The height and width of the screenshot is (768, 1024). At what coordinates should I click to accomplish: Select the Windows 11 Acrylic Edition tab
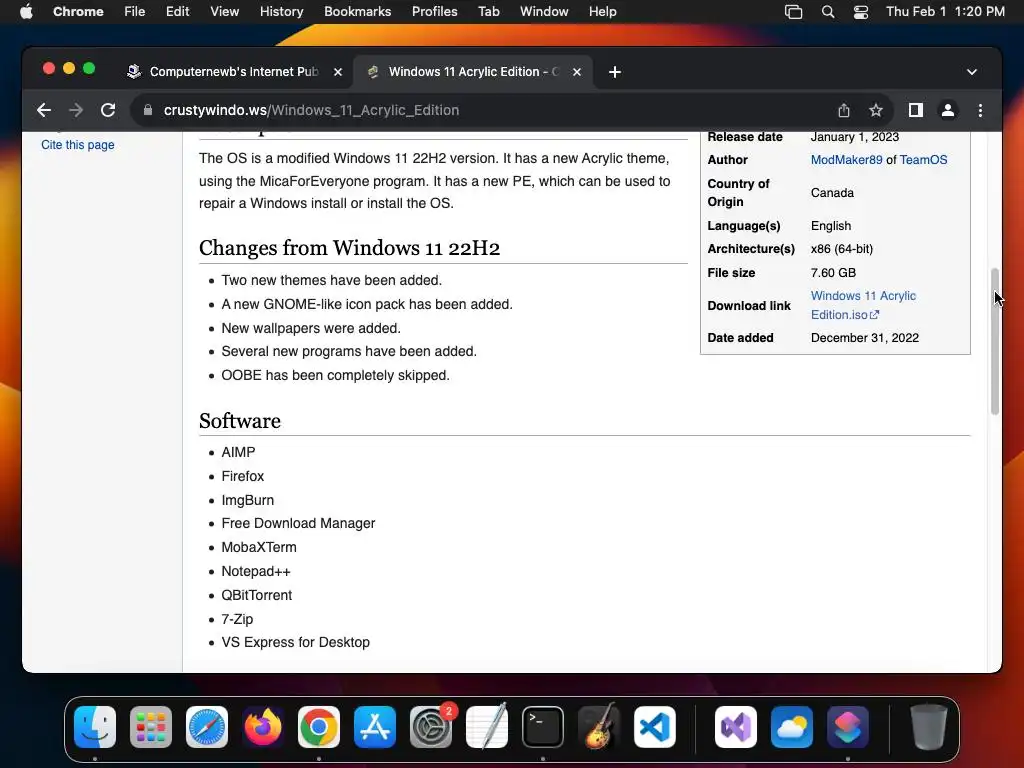(x=473, y=72)
